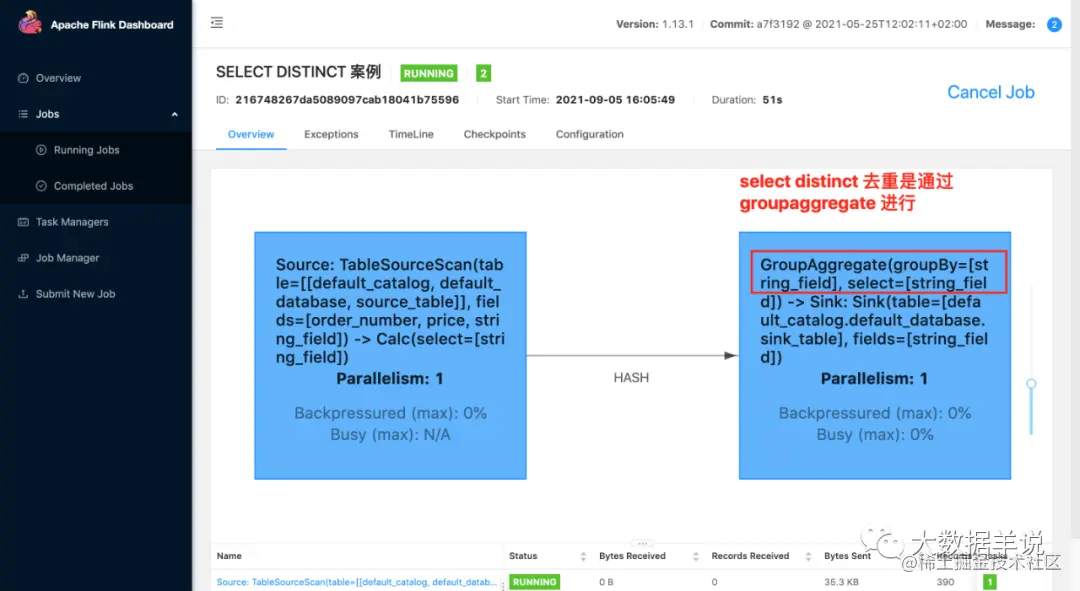
Task: Switch to the Configuration tab
Action: (590, 134)
